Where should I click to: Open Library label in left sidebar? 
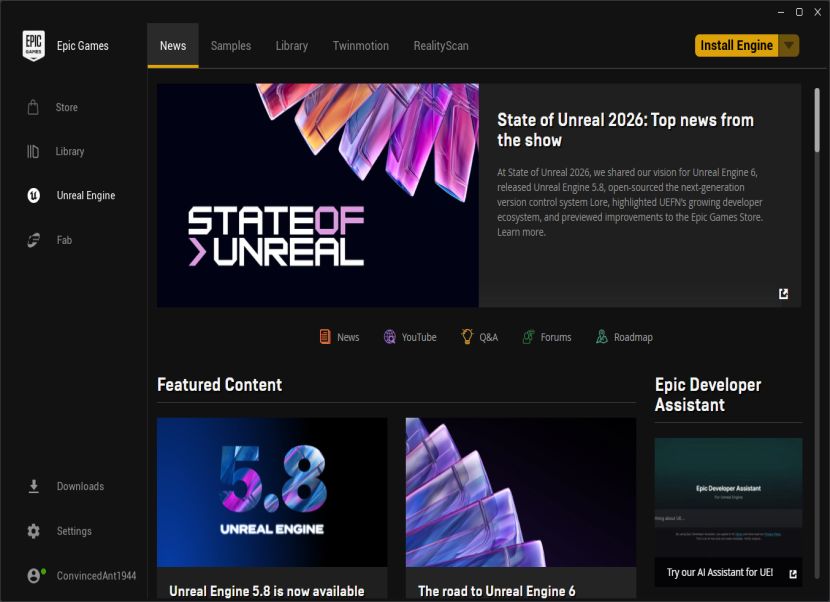[x=70, y=151]
